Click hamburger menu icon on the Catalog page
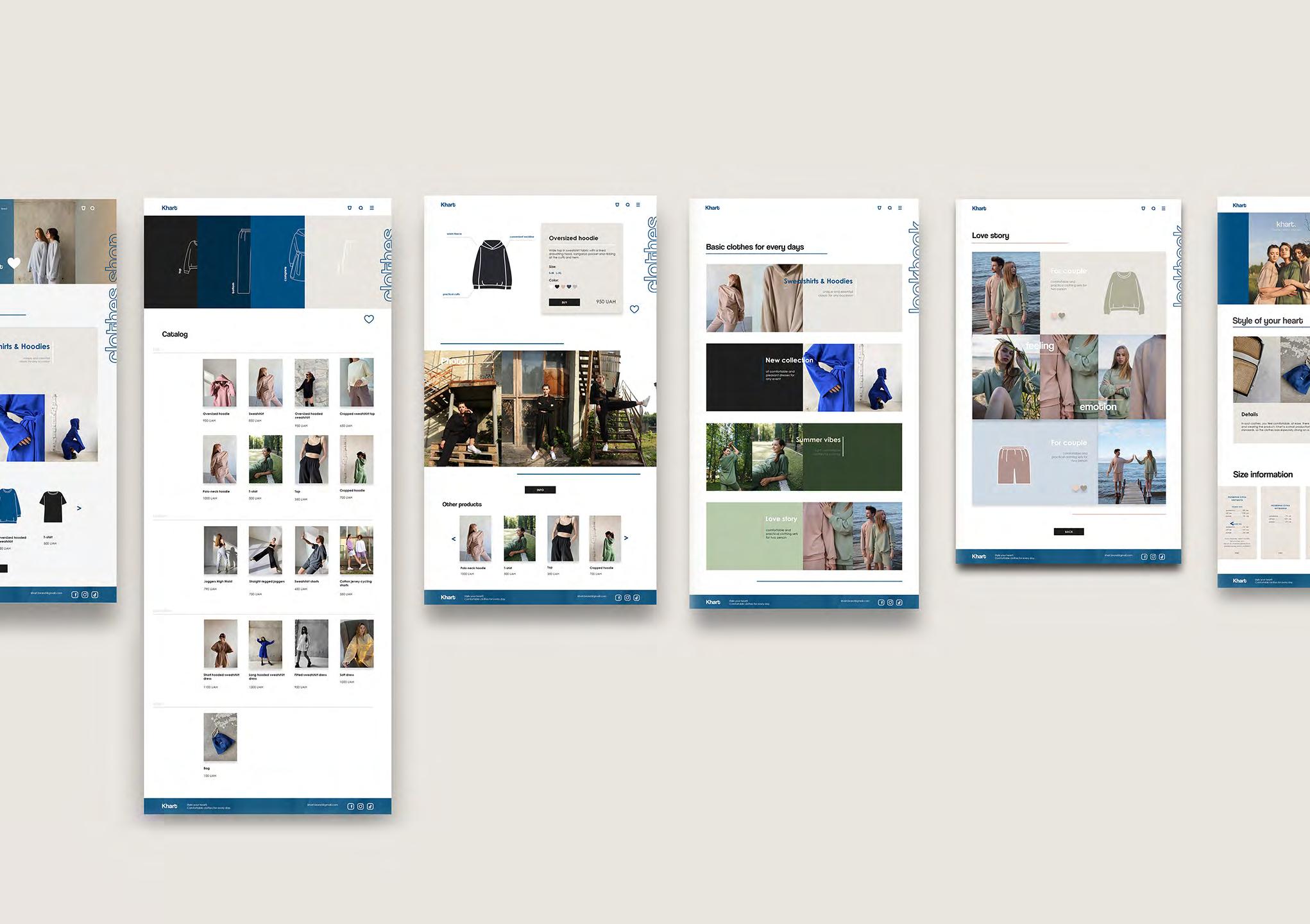 coord(371,208)
